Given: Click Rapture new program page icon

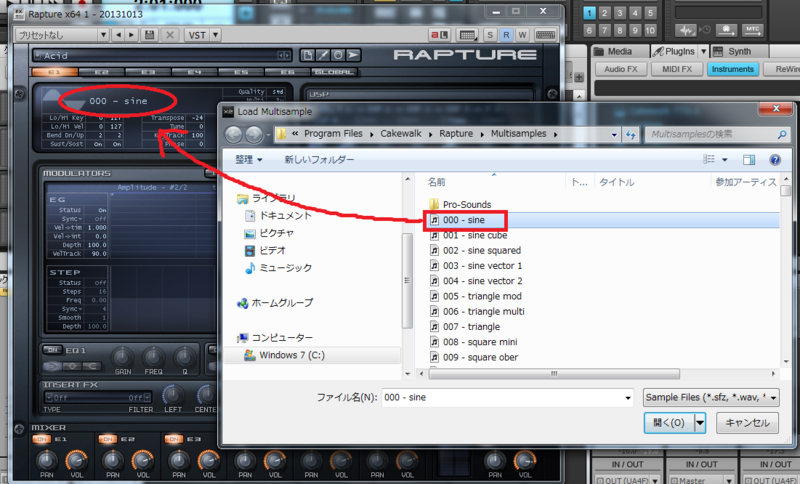Looking at the screenshot, I should click(x=307, y=55).
